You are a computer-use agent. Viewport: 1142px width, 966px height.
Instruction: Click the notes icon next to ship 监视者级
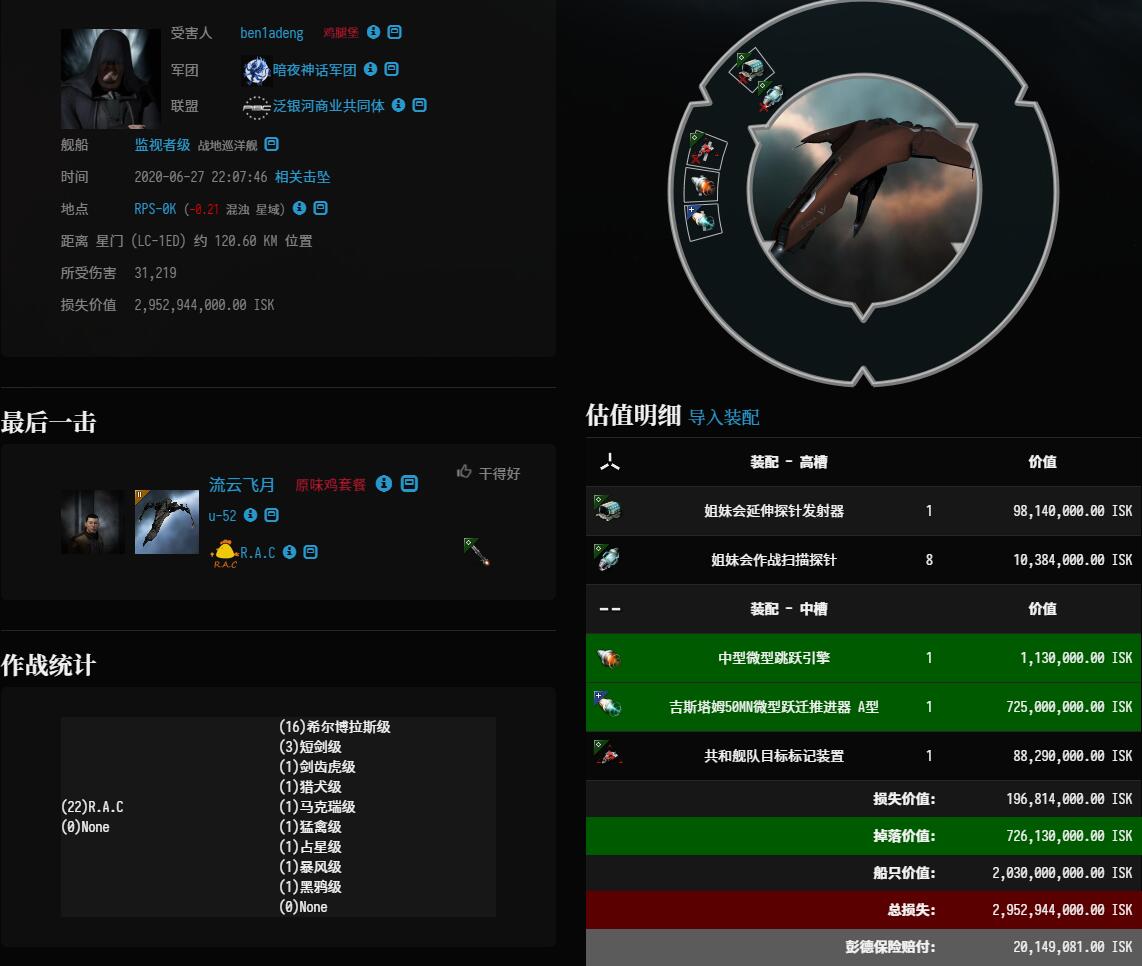pos(272,144)
